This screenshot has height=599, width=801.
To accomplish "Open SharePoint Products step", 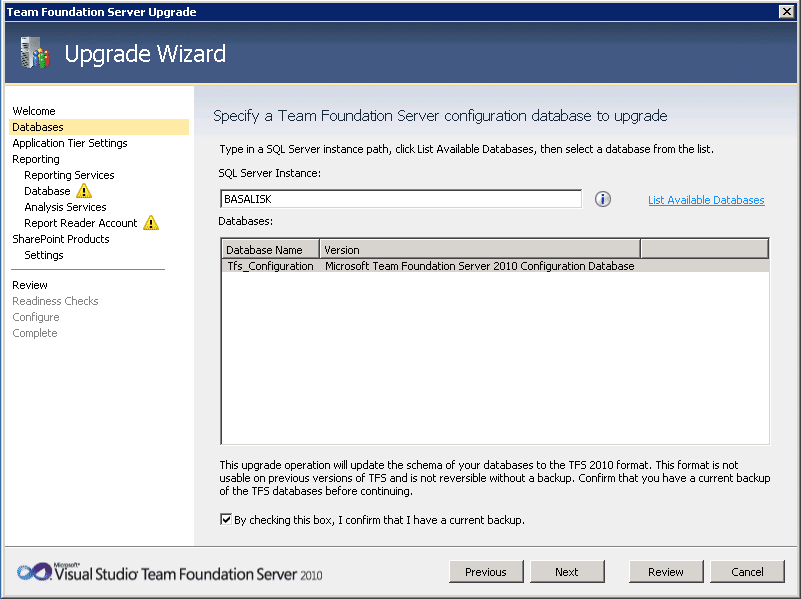I will 61,239.
